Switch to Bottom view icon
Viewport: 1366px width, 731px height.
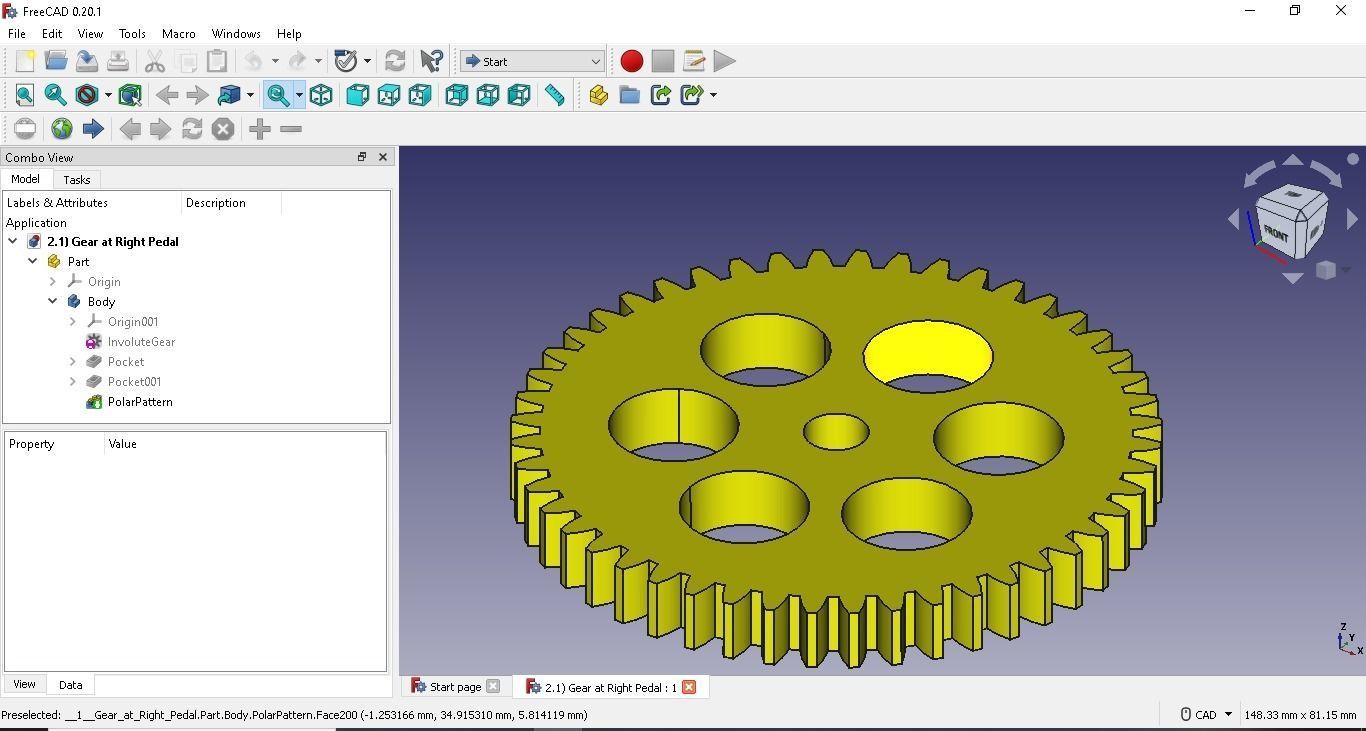(x=488, y=95)
